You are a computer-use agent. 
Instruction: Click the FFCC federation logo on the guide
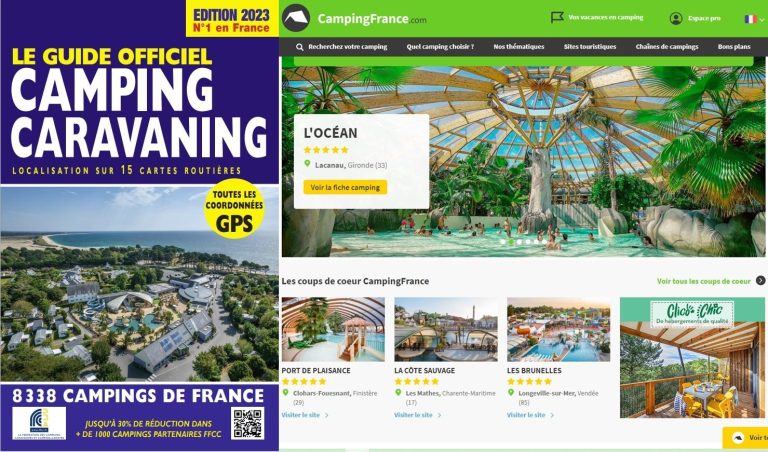39,423
